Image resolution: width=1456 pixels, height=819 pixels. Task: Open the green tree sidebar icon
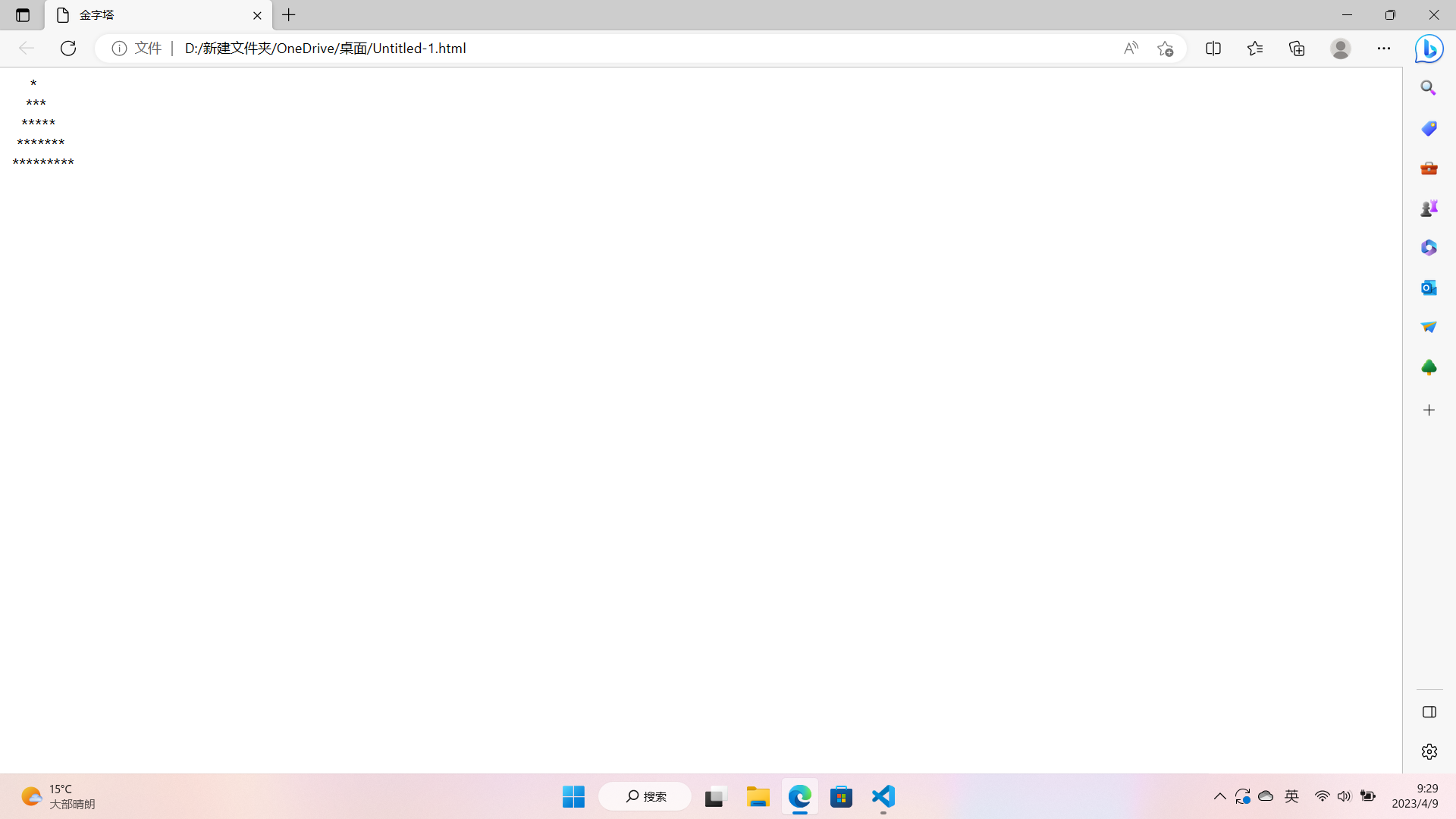[x=1429, y=368]
